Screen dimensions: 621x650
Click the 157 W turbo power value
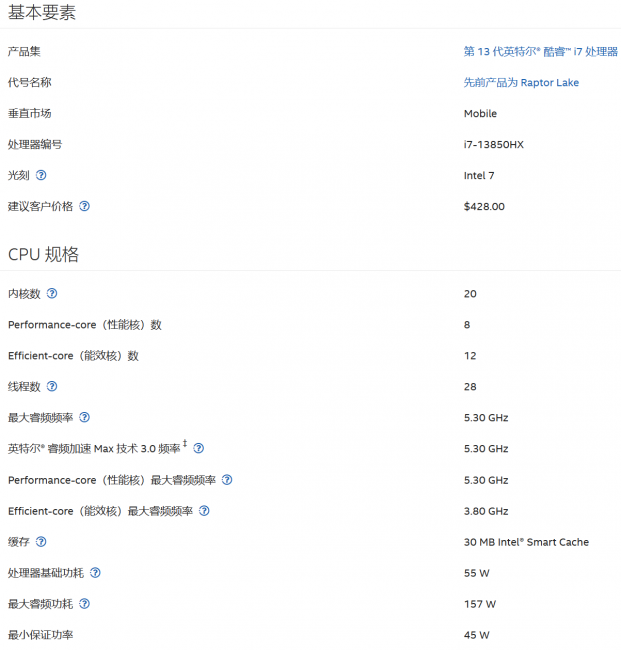(480, 604)
